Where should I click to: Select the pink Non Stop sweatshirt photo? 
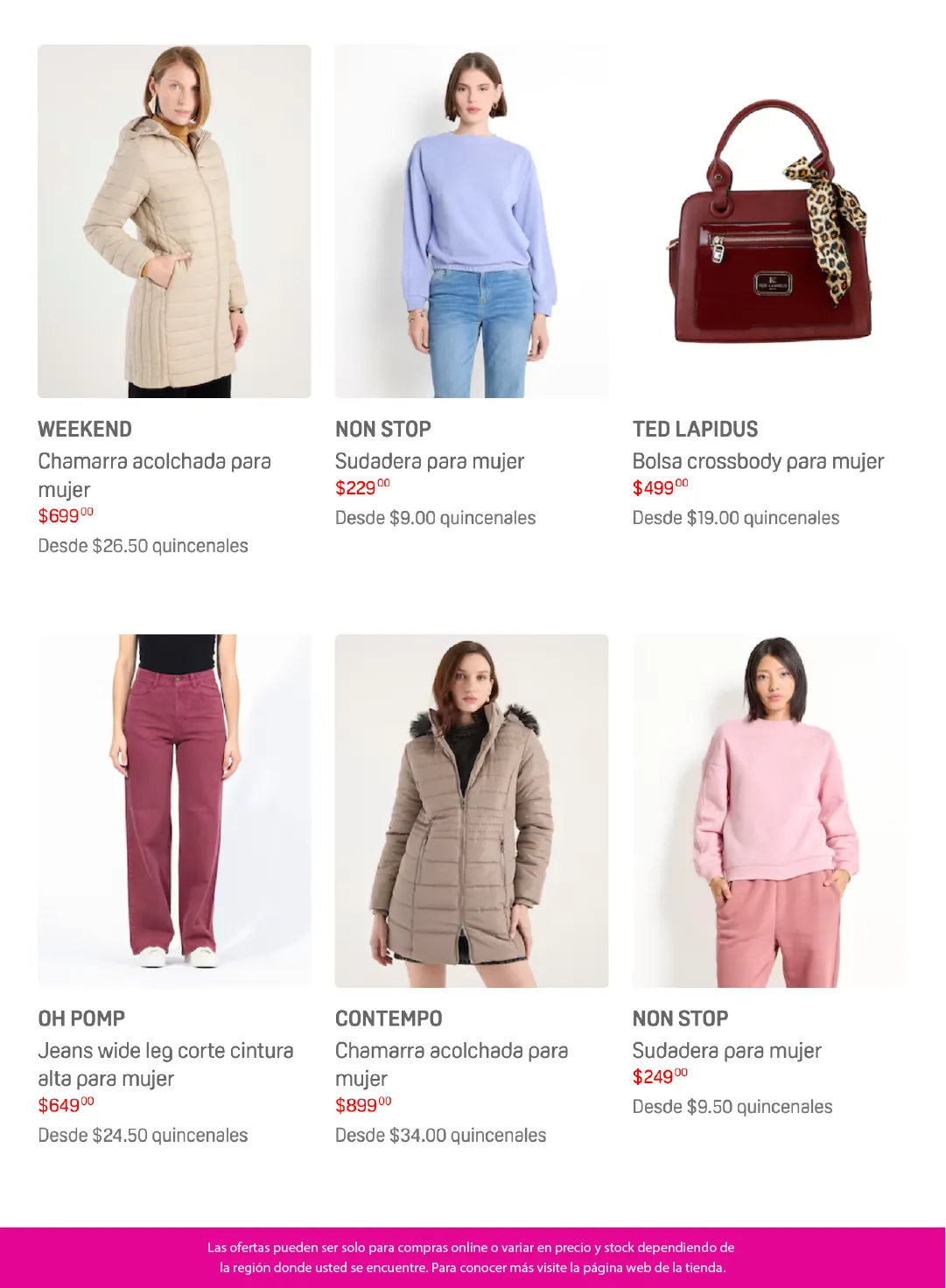click(769, 811)
